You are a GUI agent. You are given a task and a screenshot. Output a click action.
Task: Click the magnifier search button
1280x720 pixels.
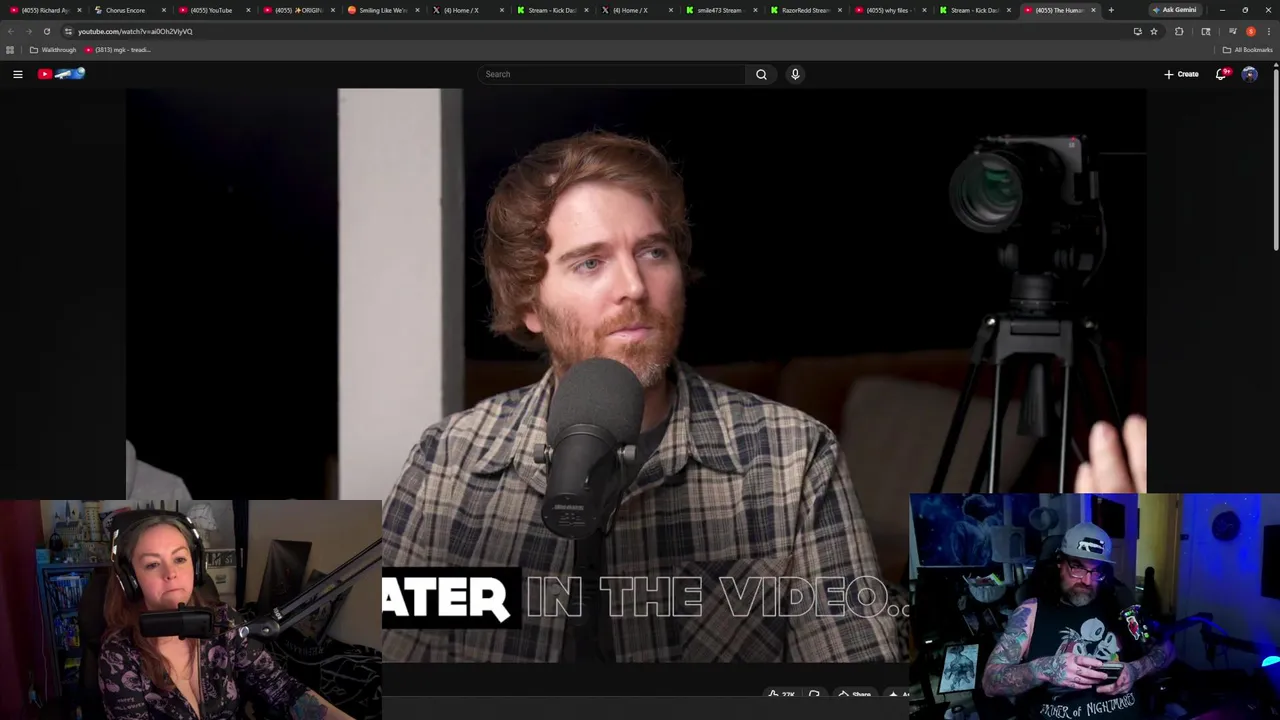(761, 74)
